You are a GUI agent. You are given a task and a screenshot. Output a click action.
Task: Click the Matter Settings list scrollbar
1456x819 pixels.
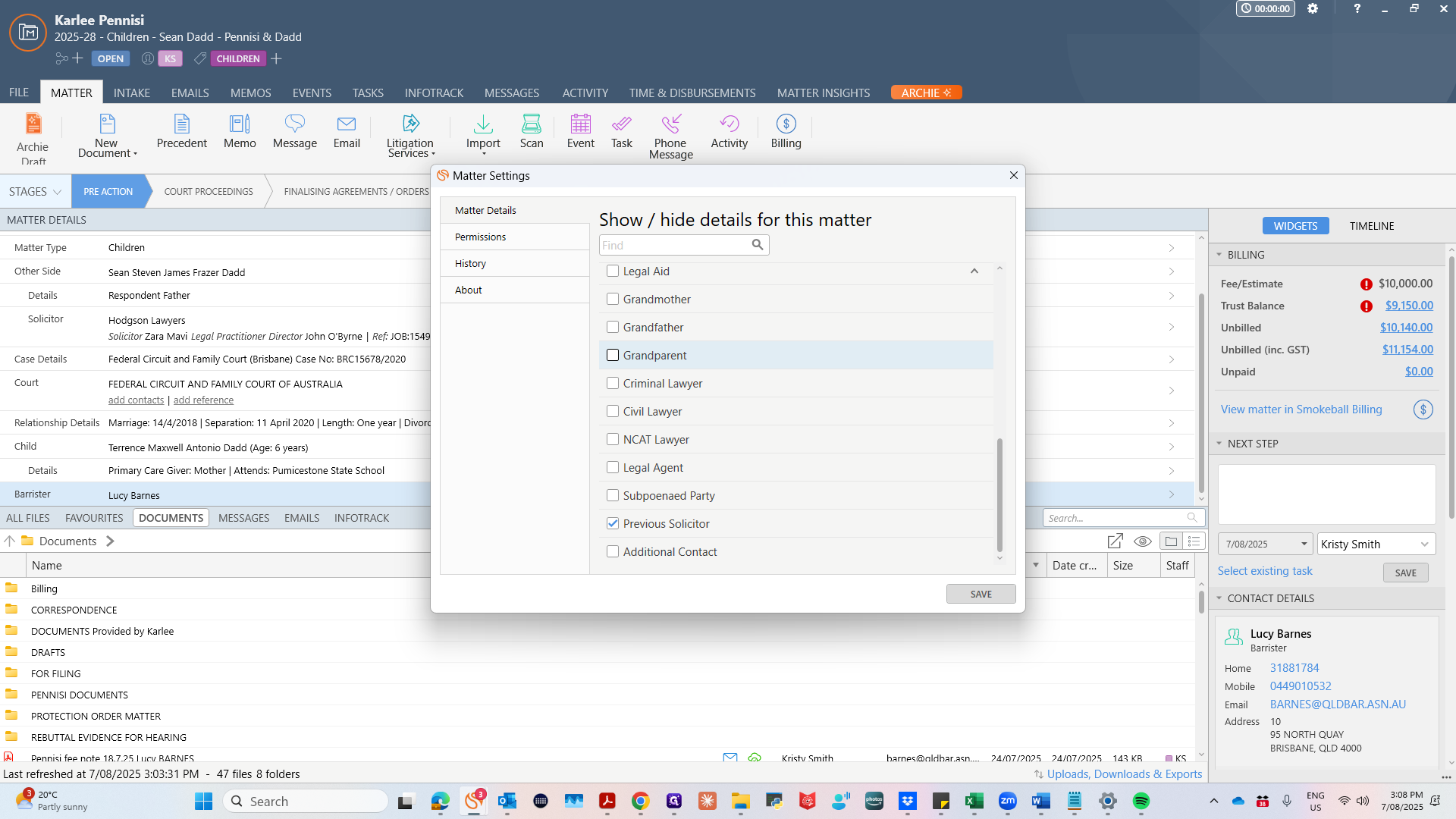(x=999, y=494)
